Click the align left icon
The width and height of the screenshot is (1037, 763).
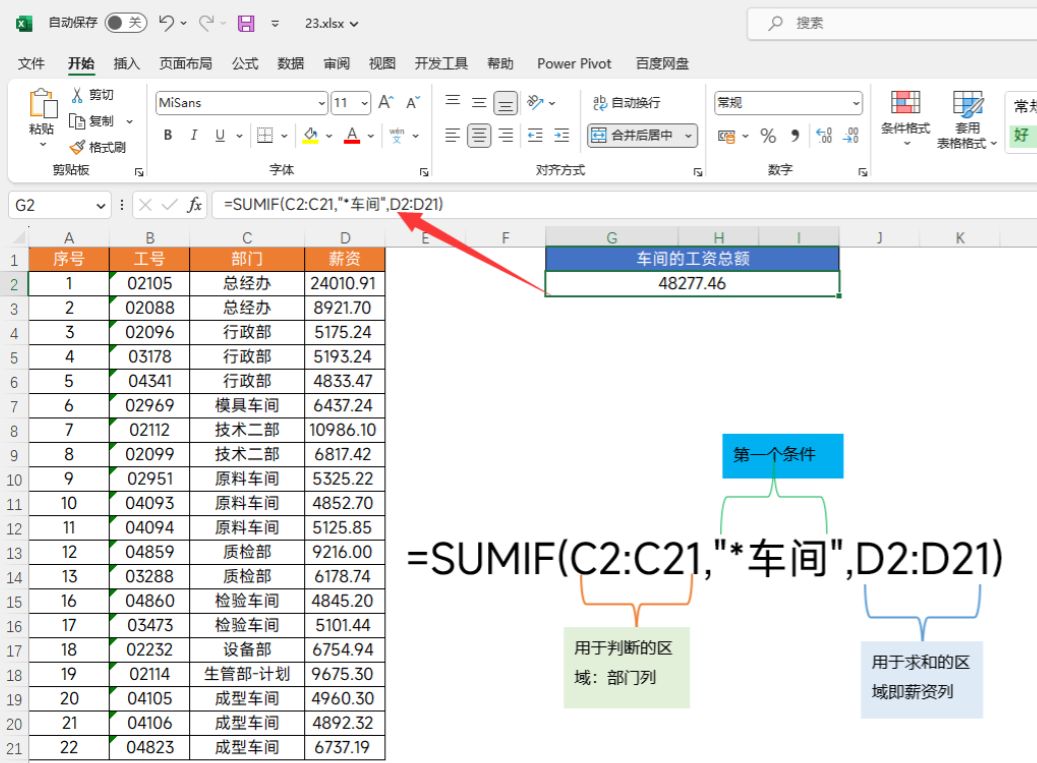[x=452, y=136]
